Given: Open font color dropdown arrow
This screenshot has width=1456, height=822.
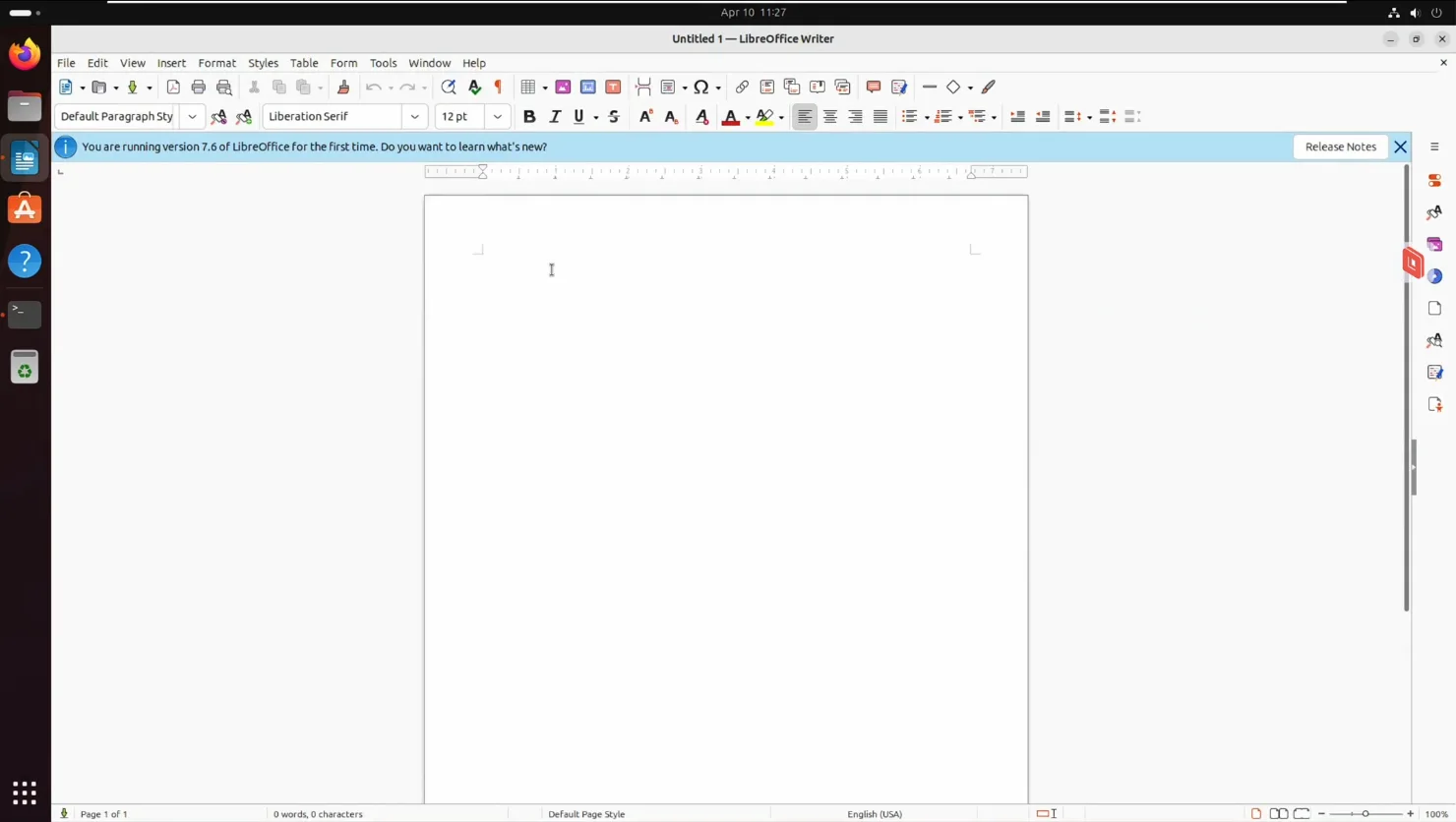Looking at the screenshot, I should click(748, 118).
